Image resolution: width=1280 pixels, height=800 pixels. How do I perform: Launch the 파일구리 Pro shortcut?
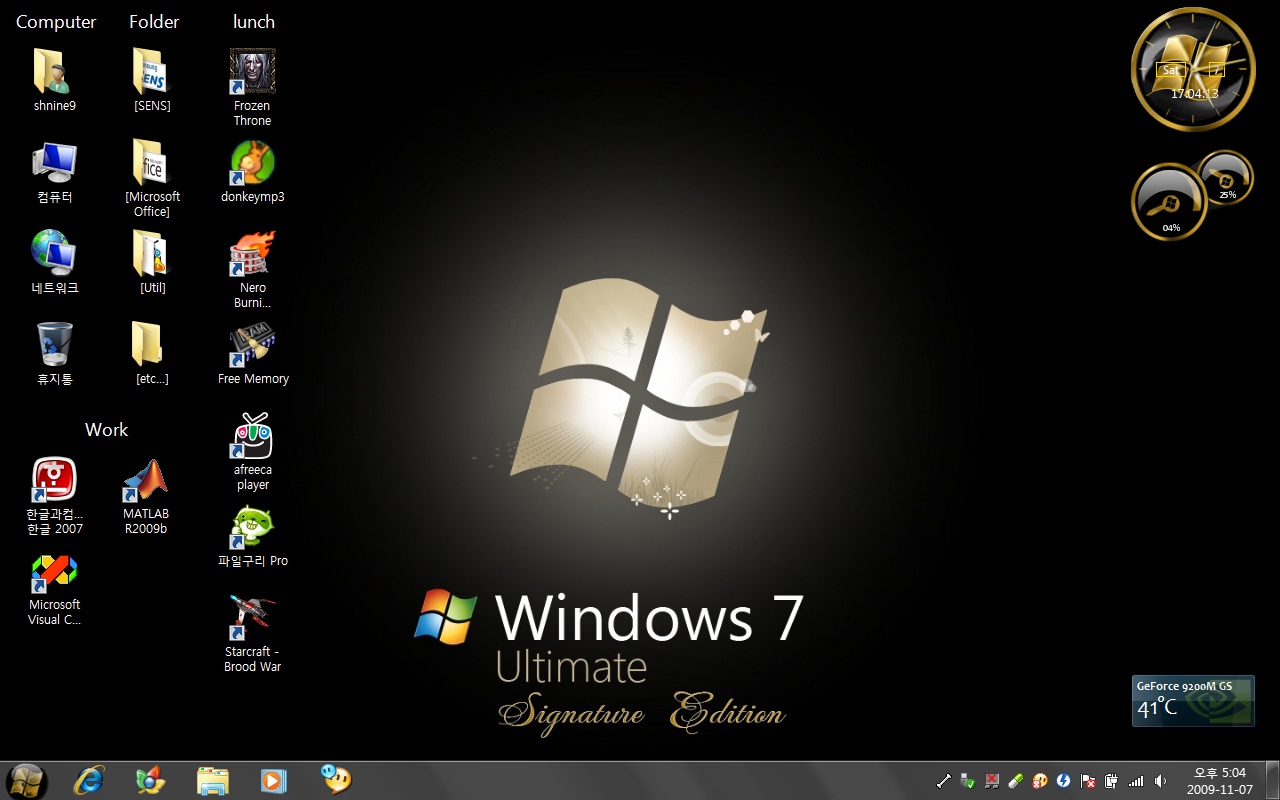252,527
